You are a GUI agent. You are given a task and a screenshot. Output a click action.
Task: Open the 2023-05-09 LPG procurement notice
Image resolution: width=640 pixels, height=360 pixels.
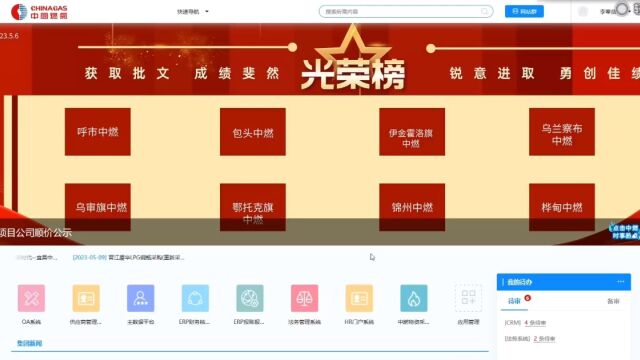click(128, 258)
